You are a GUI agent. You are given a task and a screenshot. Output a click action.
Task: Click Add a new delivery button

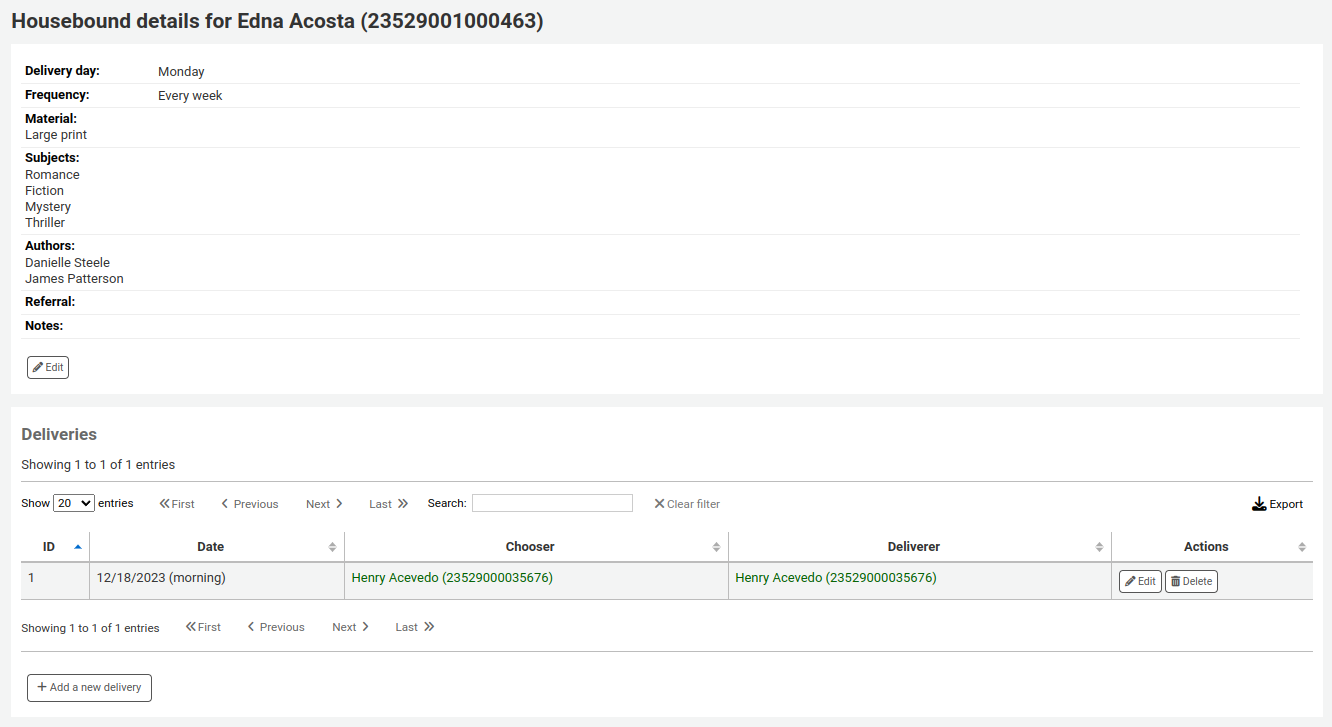[x=89, y=688]
